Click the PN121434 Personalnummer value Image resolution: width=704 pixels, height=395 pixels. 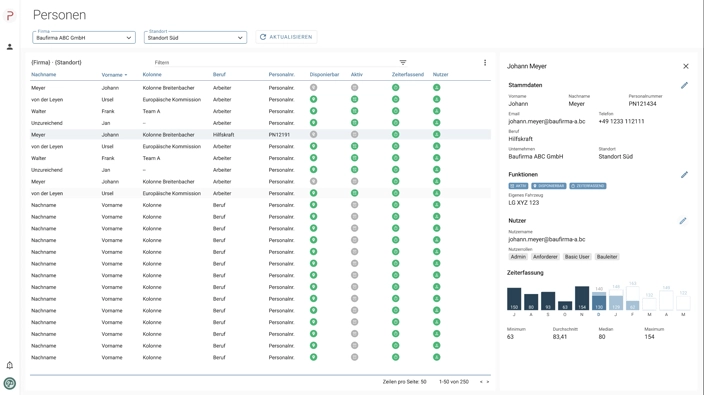pyautogui.click(x=642, y=104)
